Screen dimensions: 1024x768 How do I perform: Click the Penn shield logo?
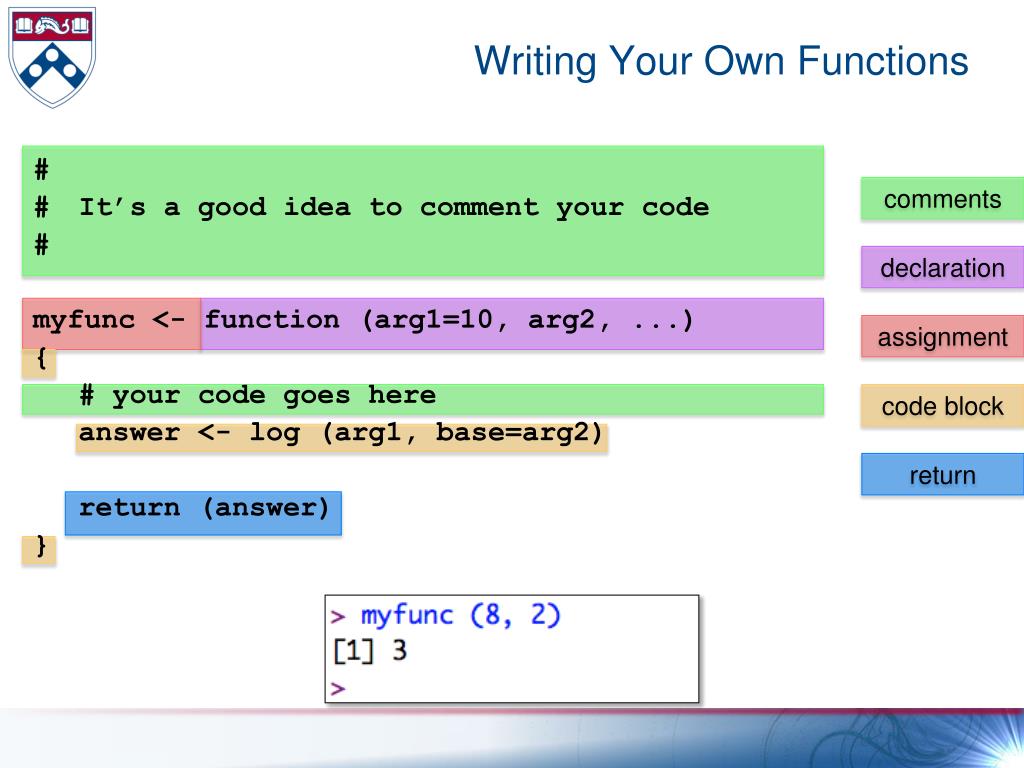pos(52,57)
